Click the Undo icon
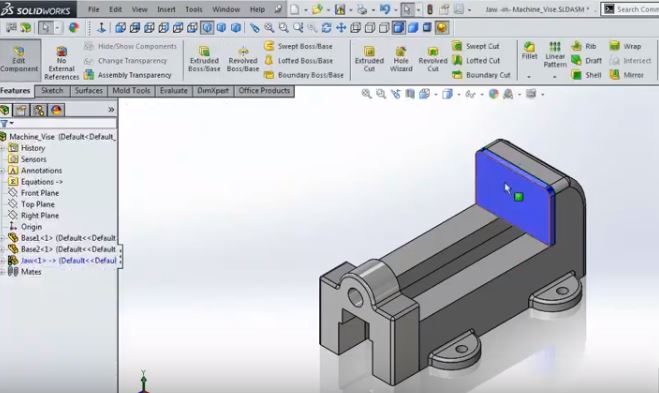The height and width of the screenshot is (393, 659). [385, 9]
